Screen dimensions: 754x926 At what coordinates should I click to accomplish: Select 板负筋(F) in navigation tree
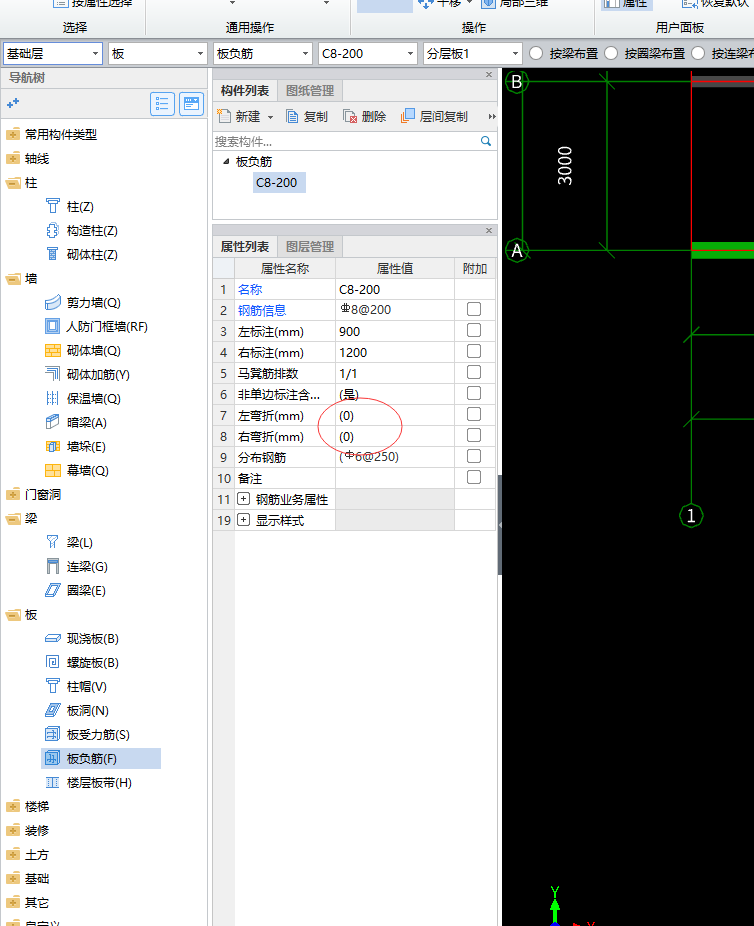pos(101,758)
